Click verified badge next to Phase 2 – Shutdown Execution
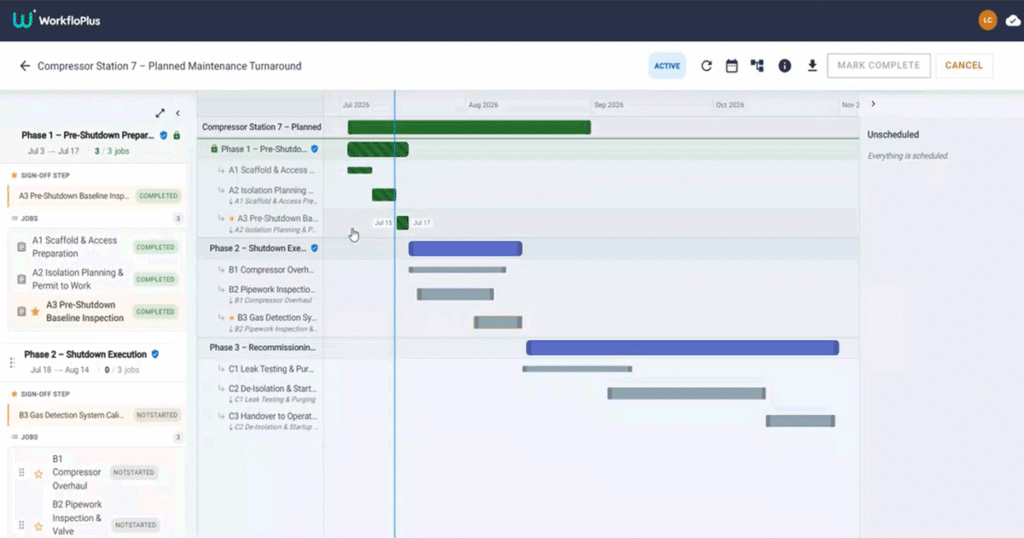Image resolution: width=1024 pixels, height=538 pixels. coord(155,354)
